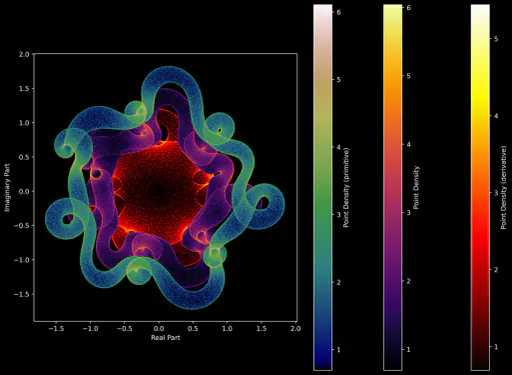Click x-axis tick label 2.0

tap(296, 329)
